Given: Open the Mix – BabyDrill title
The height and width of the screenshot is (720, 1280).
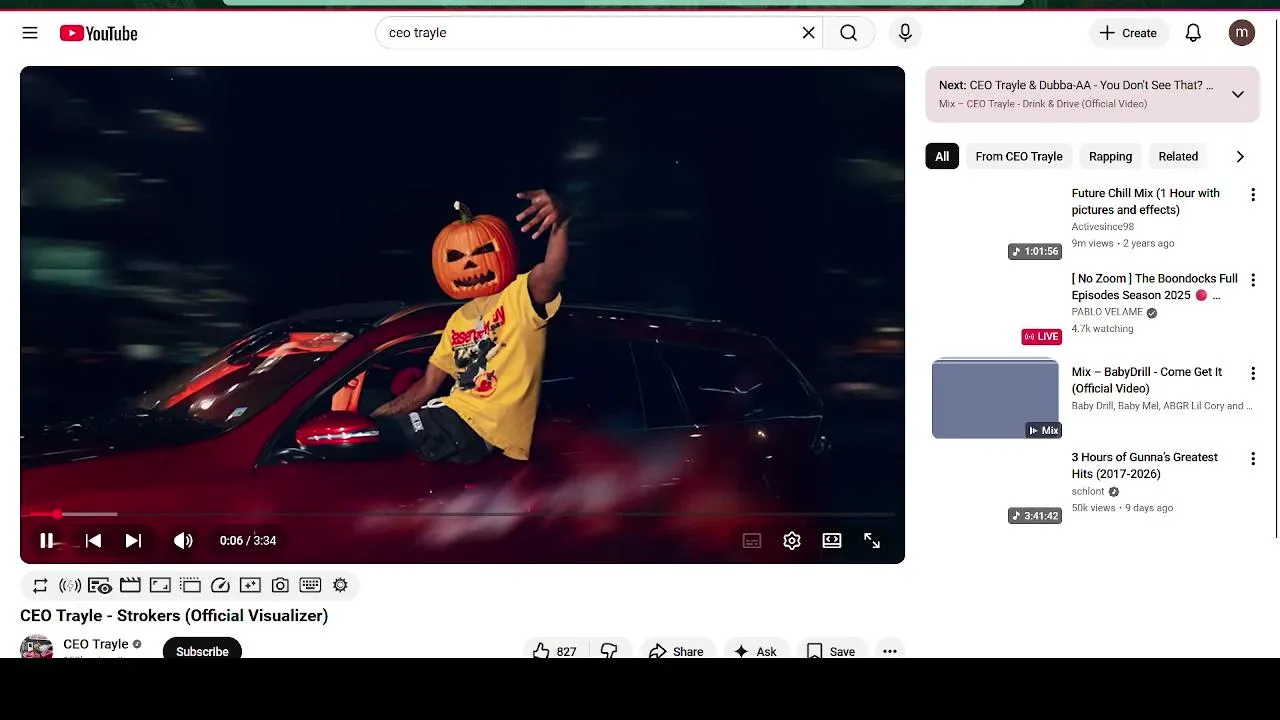Looking at the screenshot, I should [x=1147, y=380].
